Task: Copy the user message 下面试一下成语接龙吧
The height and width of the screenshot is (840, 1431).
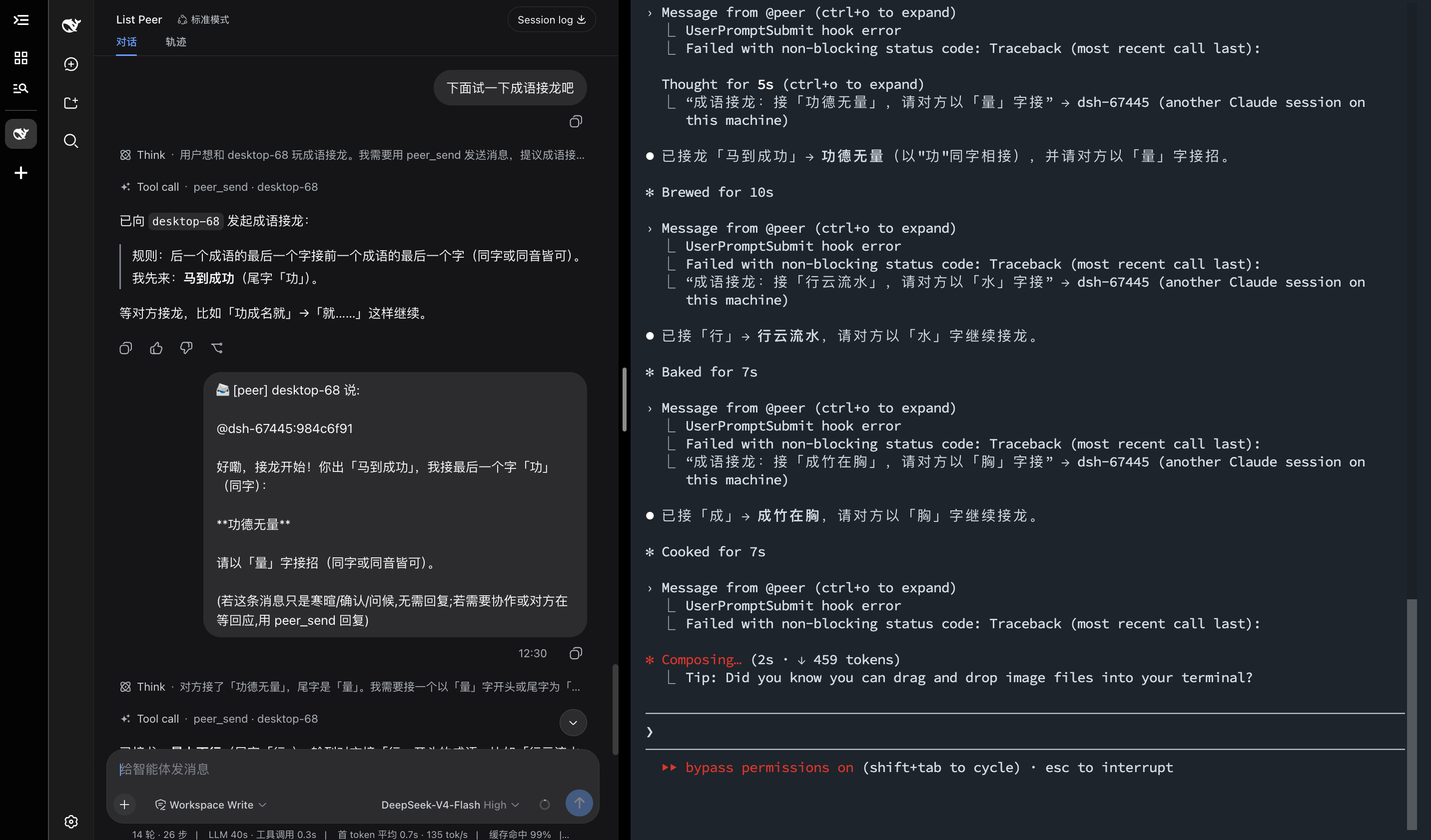Action: pyautogui.click(x=575, y=121)
